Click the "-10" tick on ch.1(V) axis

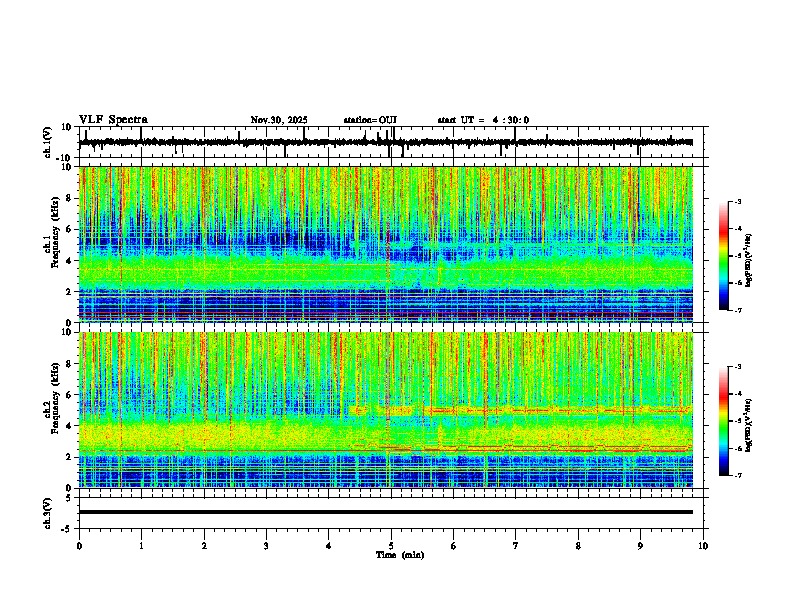click(65, 158)
